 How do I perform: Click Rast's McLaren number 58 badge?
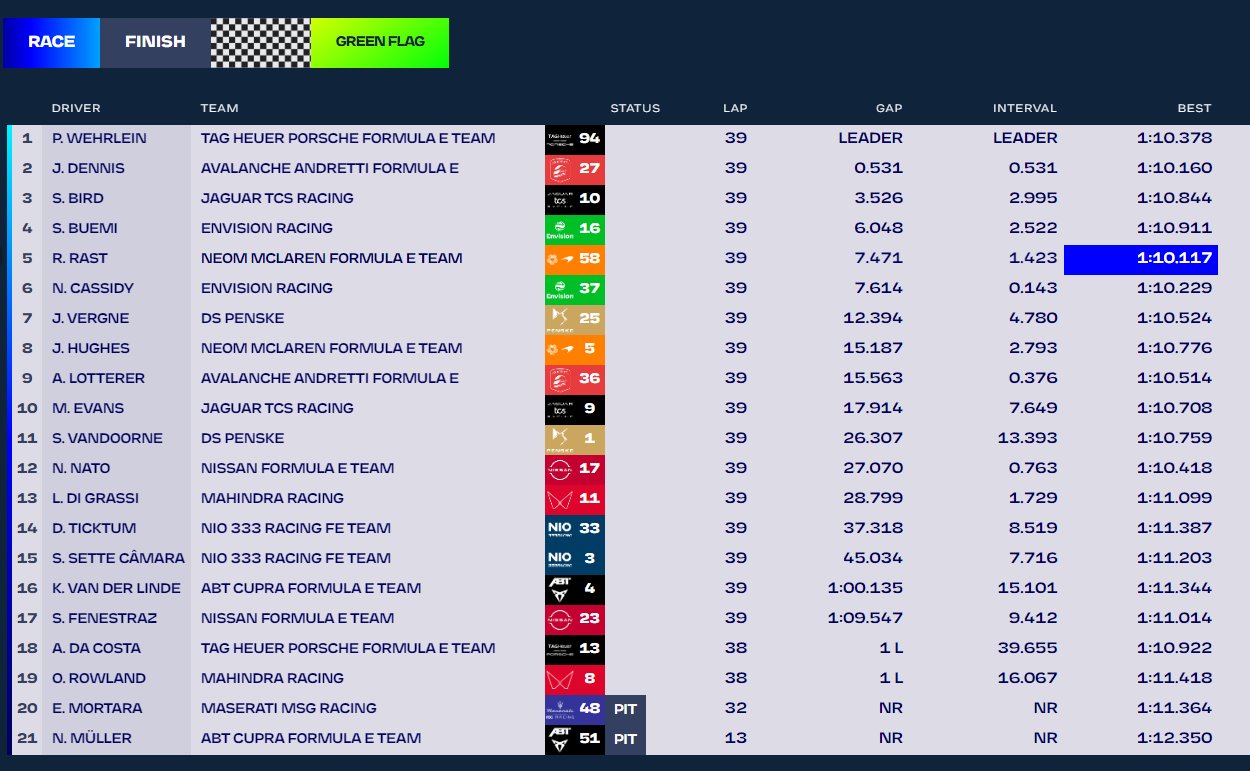tap(575, 258)
